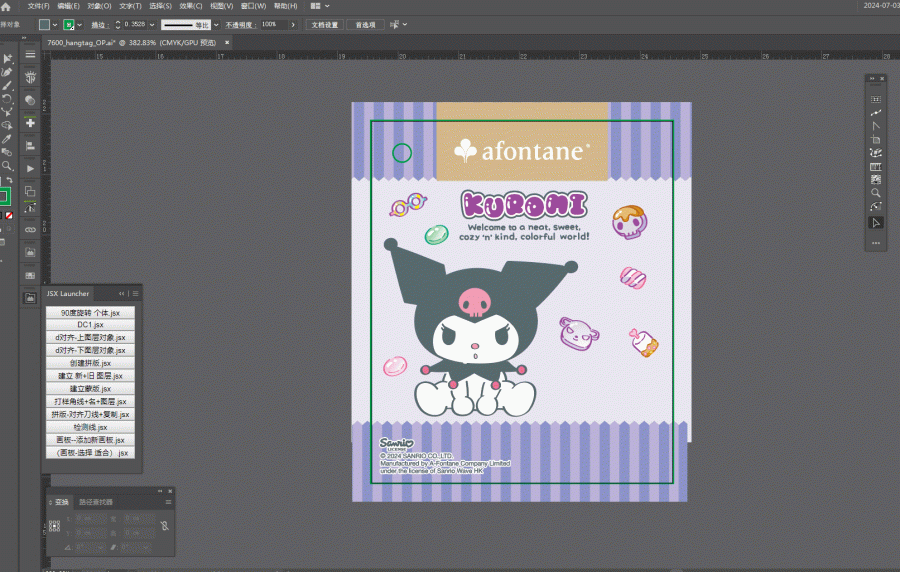
Task: Open the stroke weight dropdown arrow
Action: click(x=152, y=25)
